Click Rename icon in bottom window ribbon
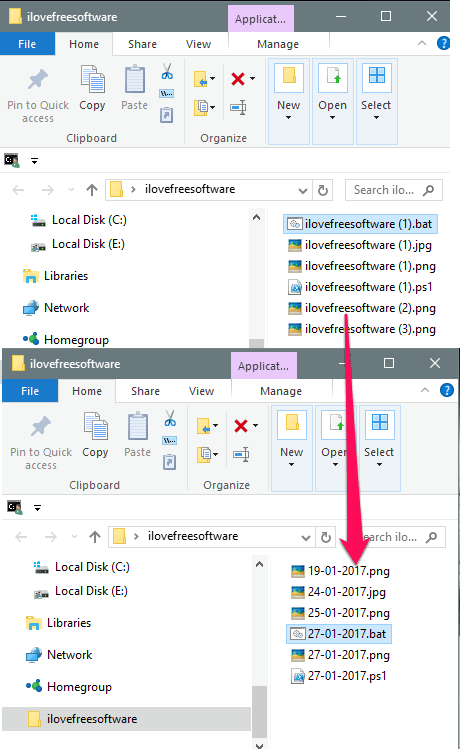 [241, 454]
